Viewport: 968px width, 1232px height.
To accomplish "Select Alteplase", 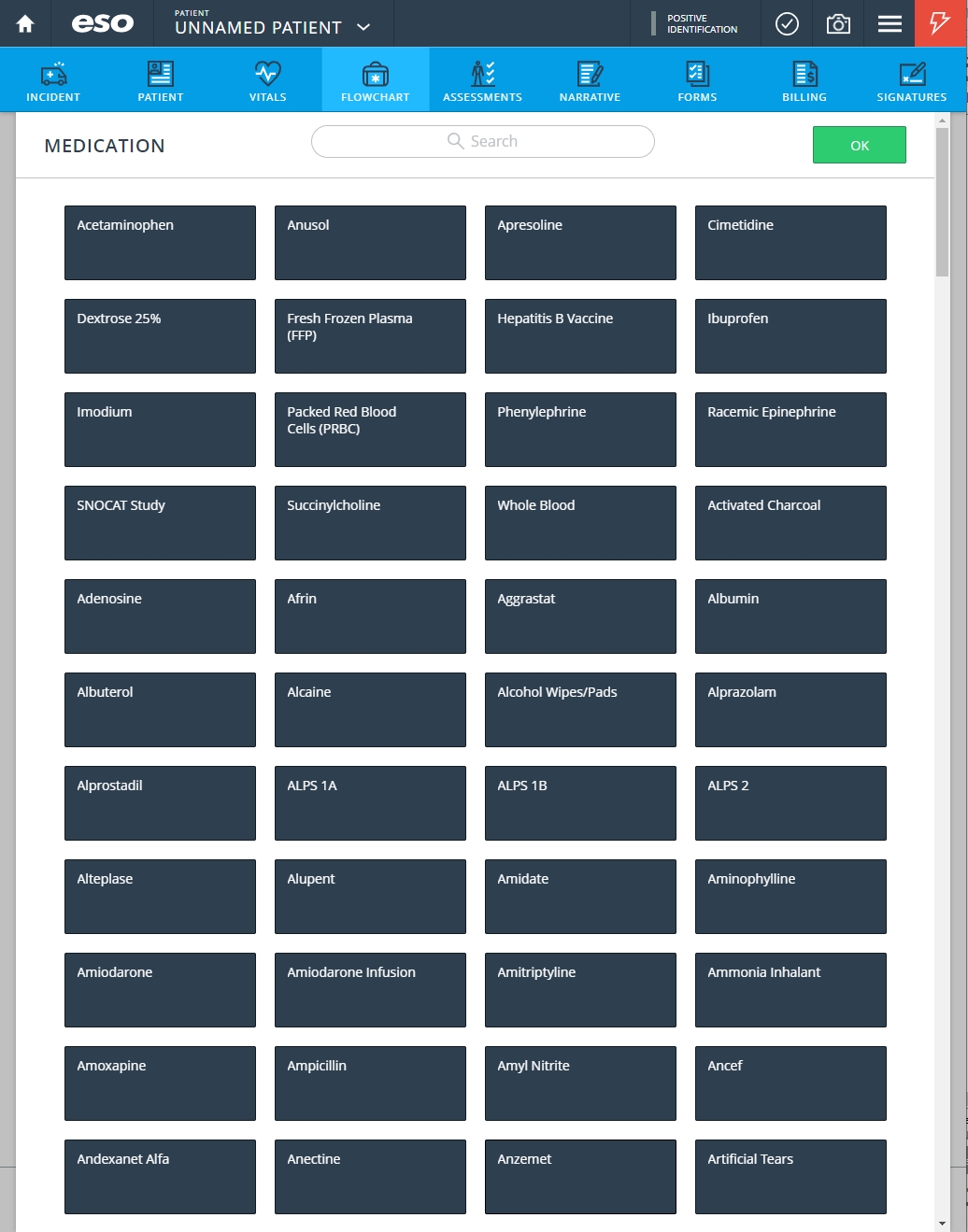I will click(x=160, y=897).
